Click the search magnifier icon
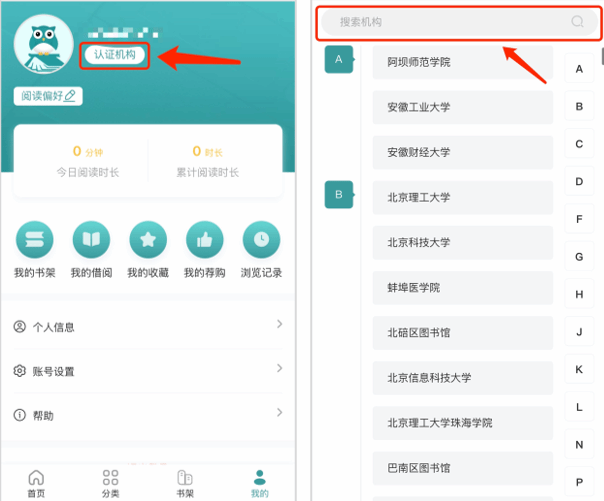Image resolution: width=604 pixels, height=501 pixels. (578, 22)
